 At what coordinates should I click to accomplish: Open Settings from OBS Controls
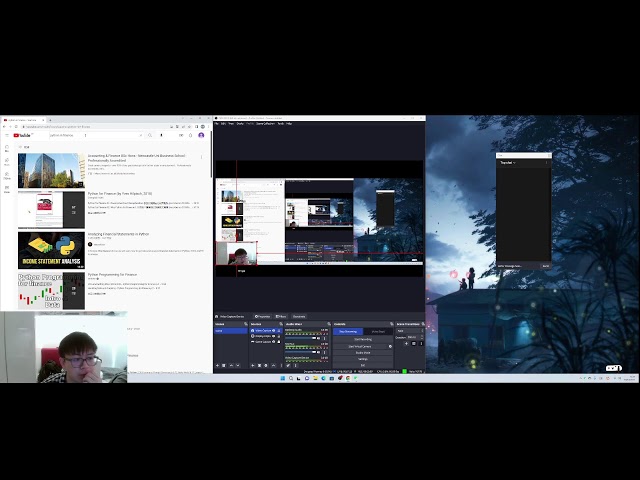[363, 359]
